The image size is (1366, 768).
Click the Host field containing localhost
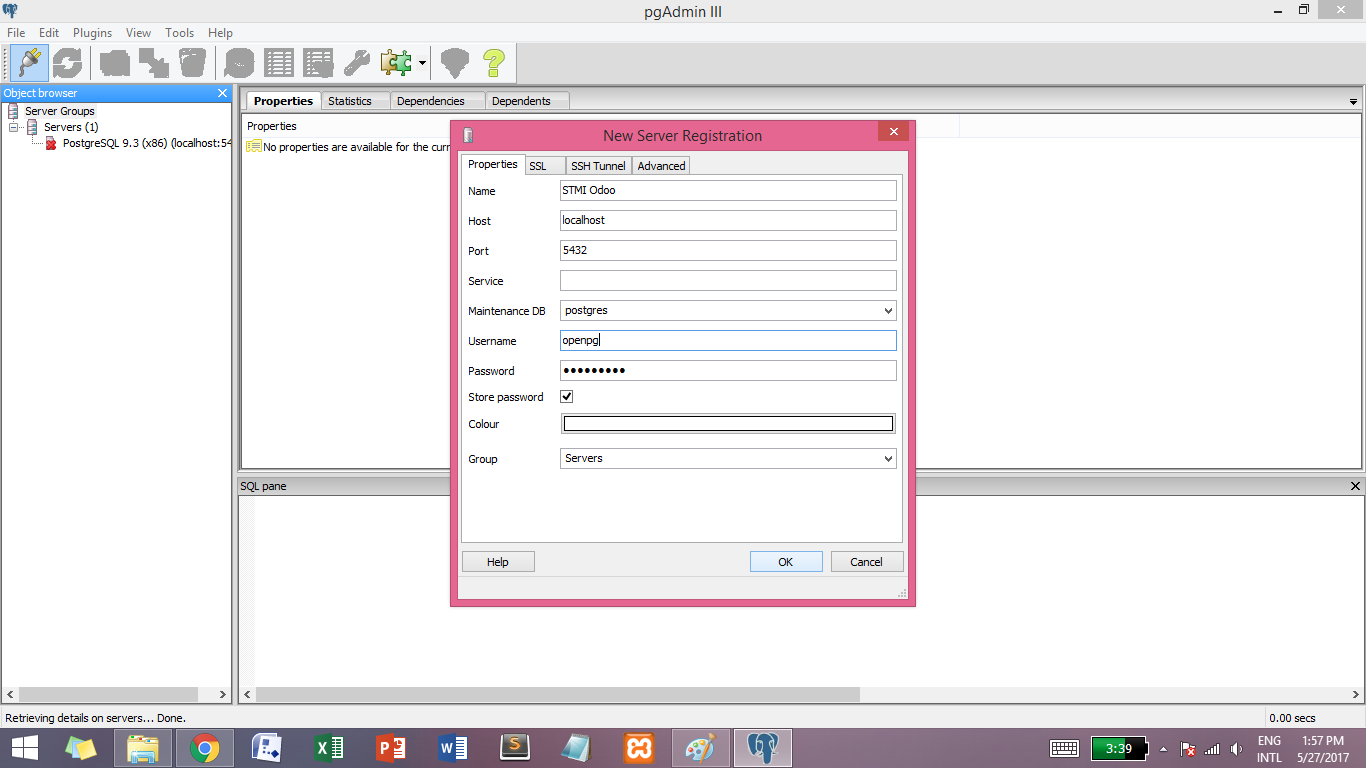pos(728,220)
